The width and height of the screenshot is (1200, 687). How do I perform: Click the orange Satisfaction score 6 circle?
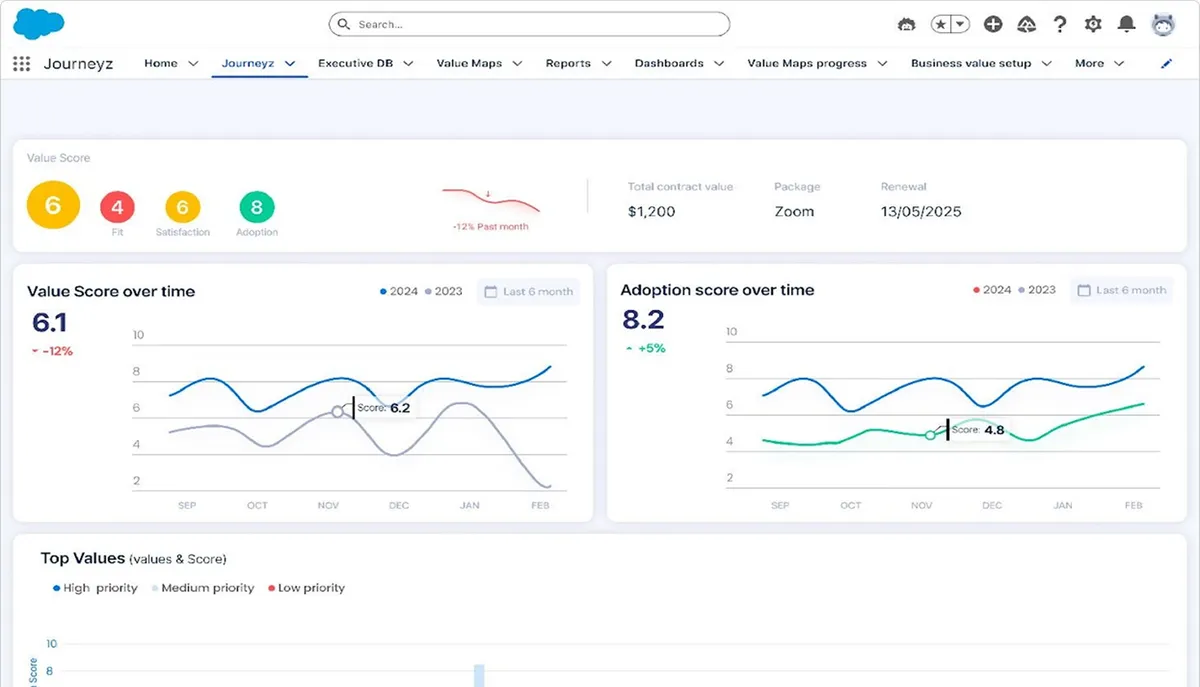pyautogui.click(x=183, y=208)
